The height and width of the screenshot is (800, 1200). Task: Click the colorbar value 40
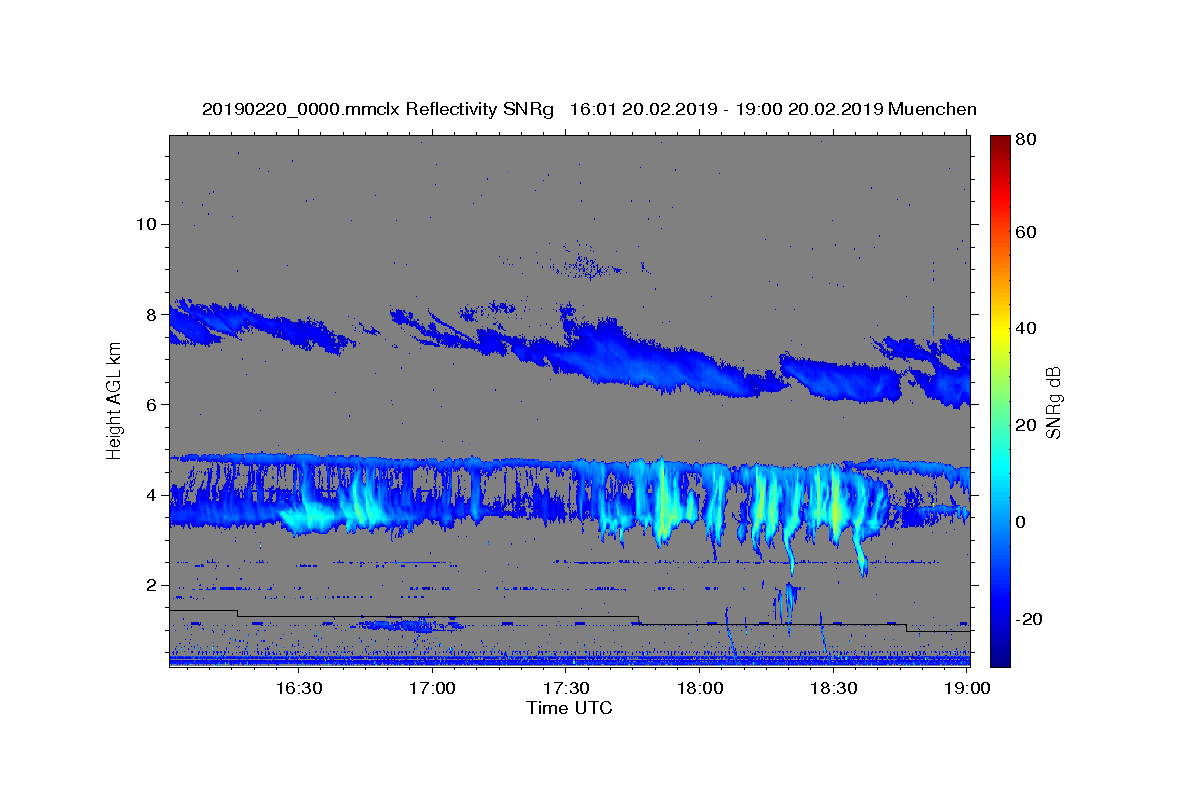(1026, 328)
